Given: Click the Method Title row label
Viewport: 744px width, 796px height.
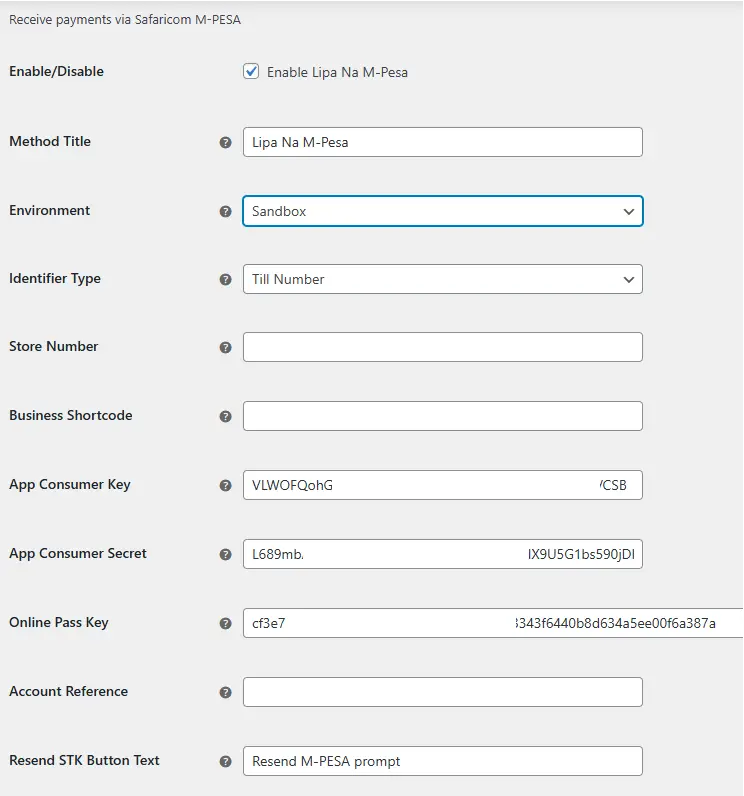Looking at the screenshot, I should click(x=50, y=141).
